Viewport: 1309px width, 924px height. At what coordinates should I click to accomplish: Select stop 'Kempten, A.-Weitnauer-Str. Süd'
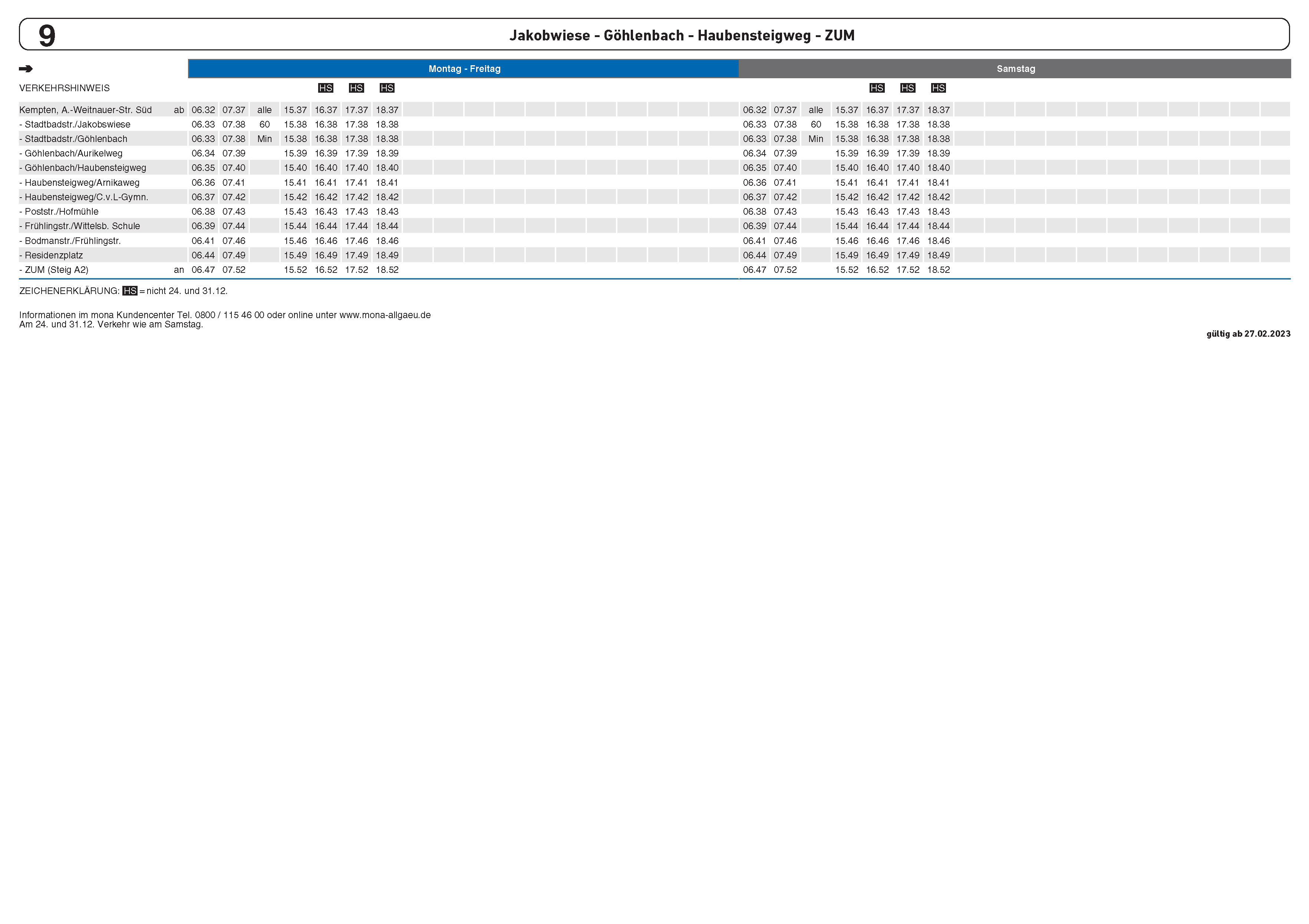pos(86,110)
